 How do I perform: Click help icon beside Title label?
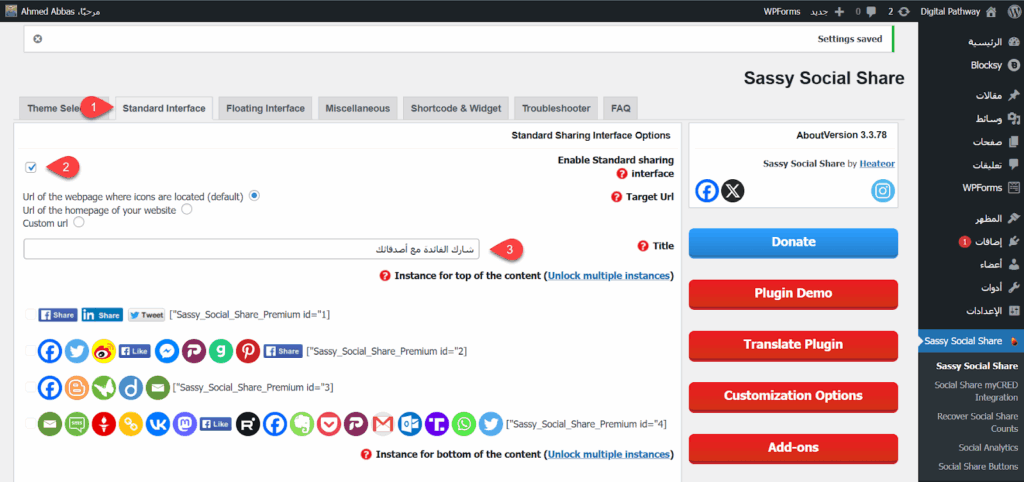643,246
